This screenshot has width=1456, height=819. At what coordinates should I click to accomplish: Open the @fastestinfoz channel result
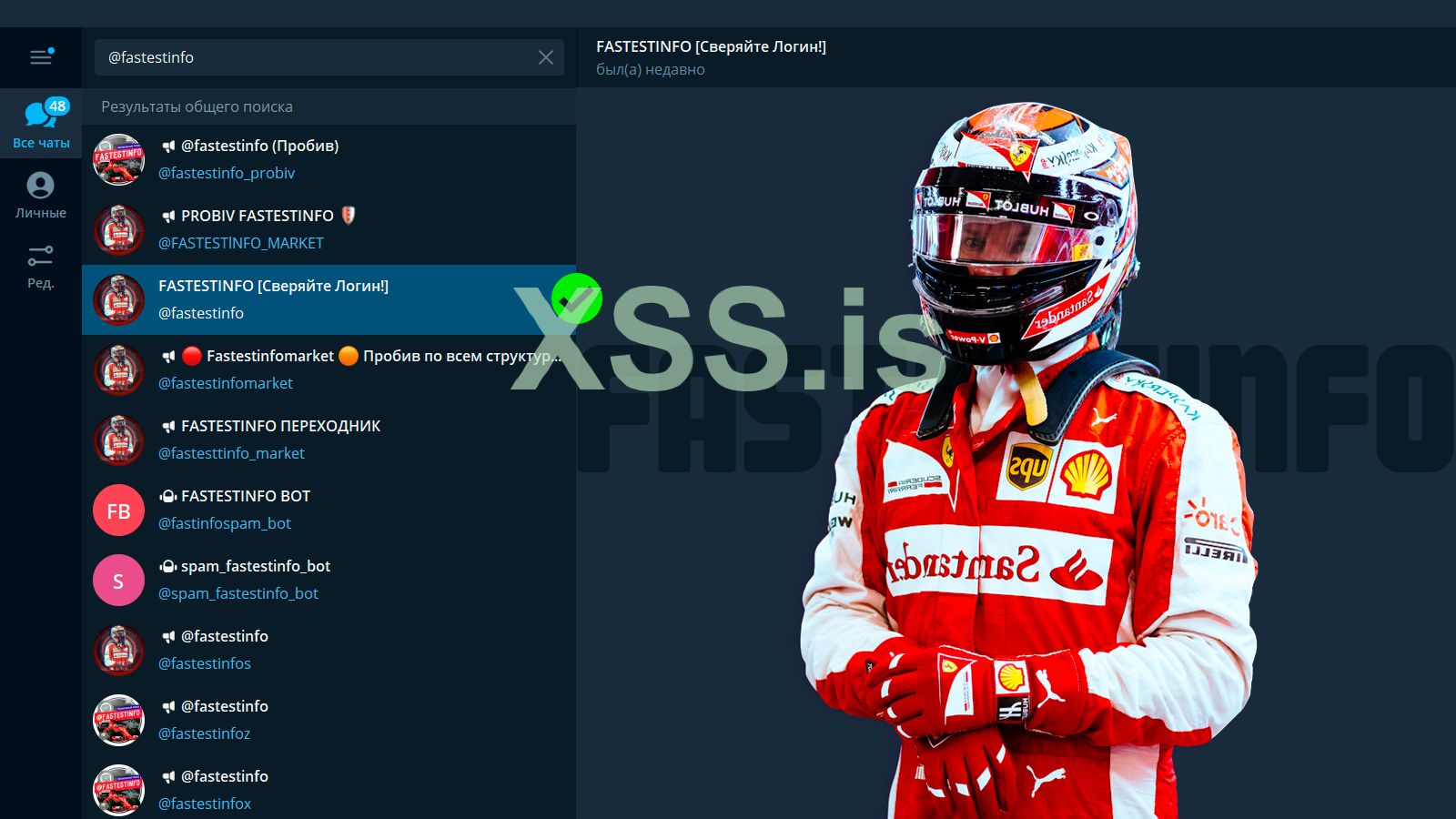point(329,720)
